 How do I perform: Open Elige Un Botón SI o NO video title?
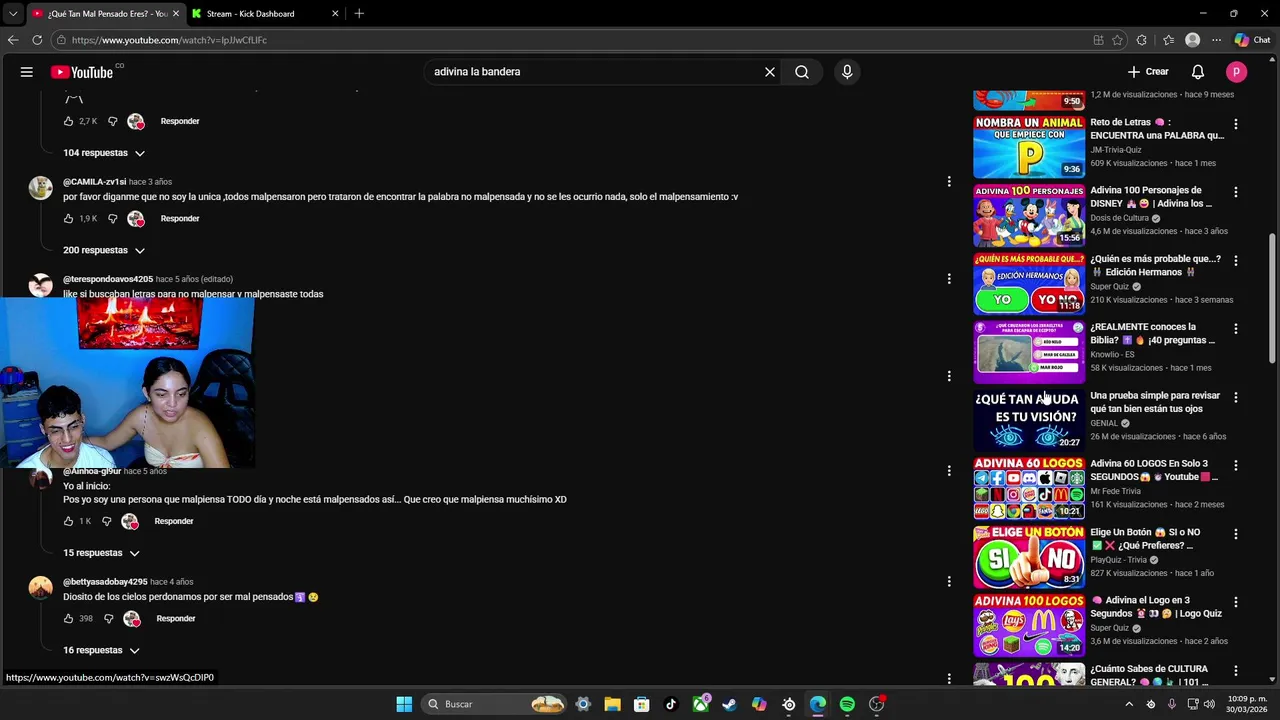click(x=1145, y=539)
